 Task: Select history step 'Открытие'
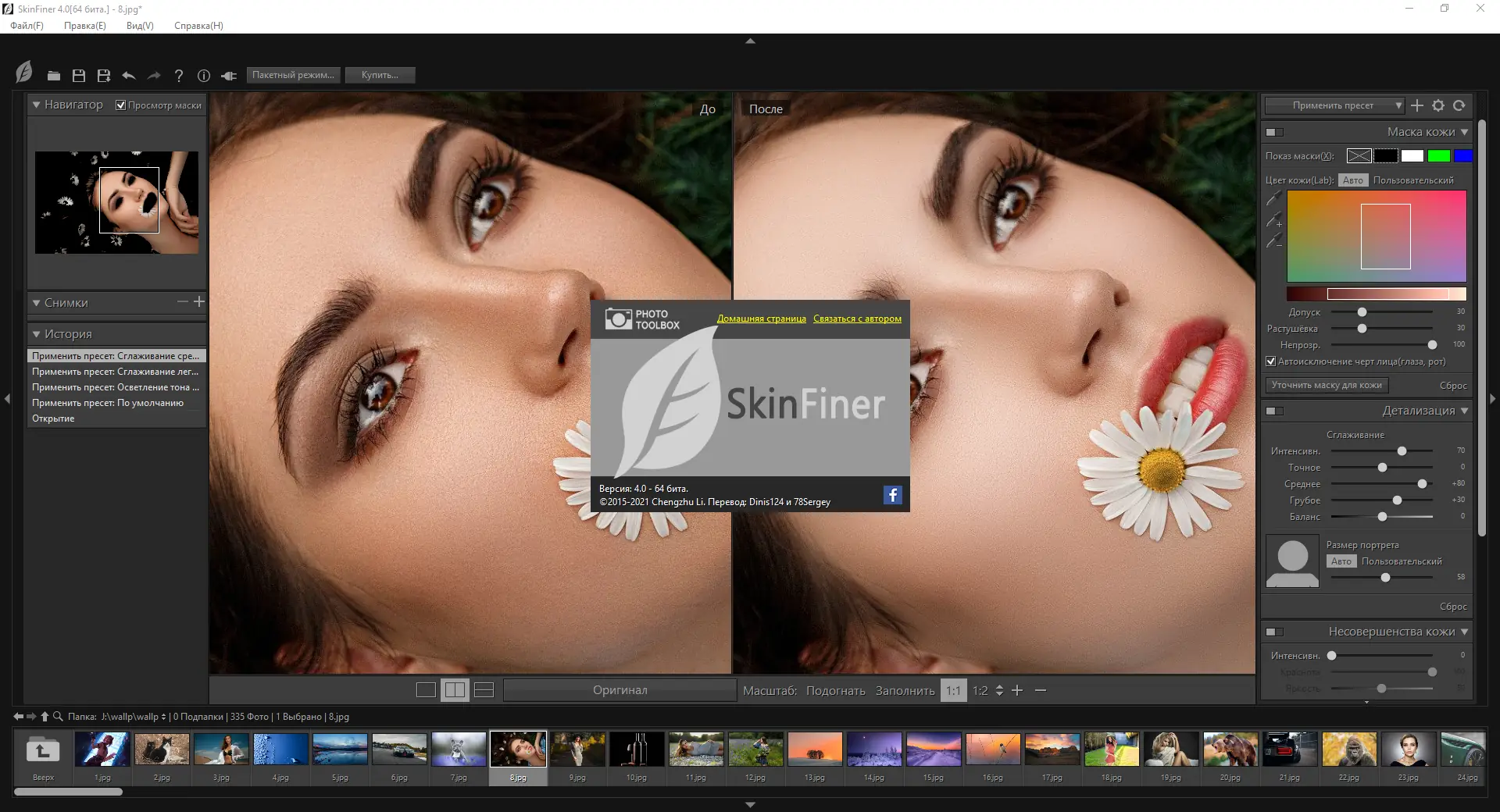click(116, 418)
